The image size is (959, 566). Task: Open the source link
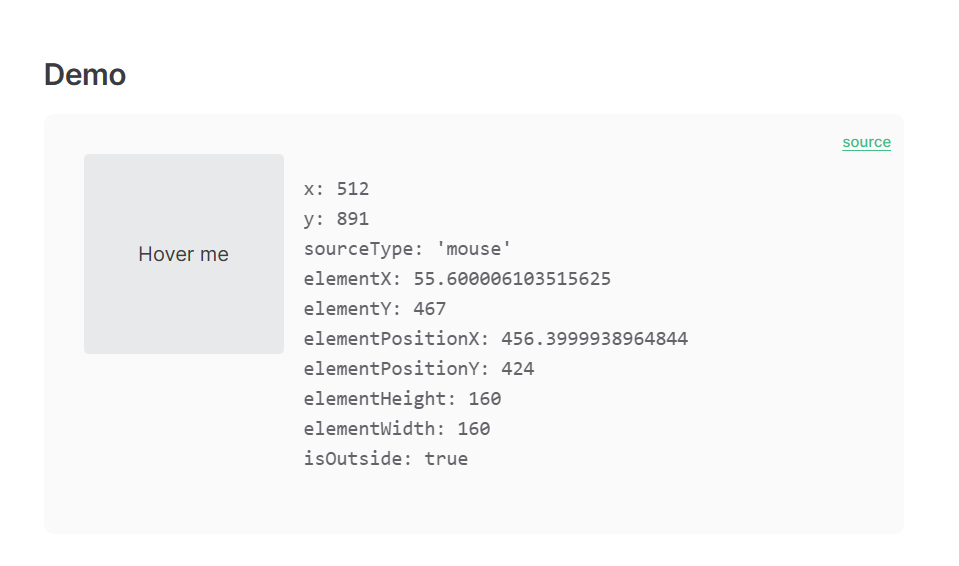866,142
